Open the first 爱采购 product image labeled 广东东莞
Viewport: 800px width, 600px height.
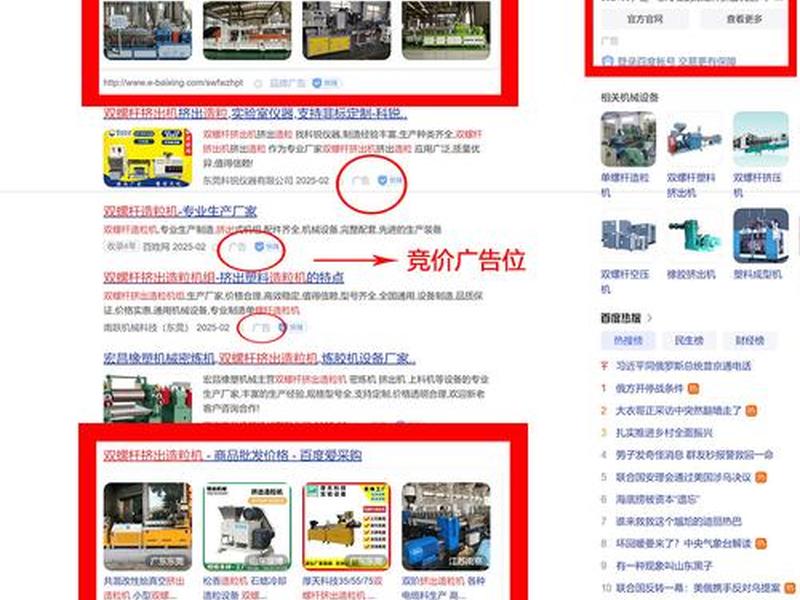(x=148, y=527)
